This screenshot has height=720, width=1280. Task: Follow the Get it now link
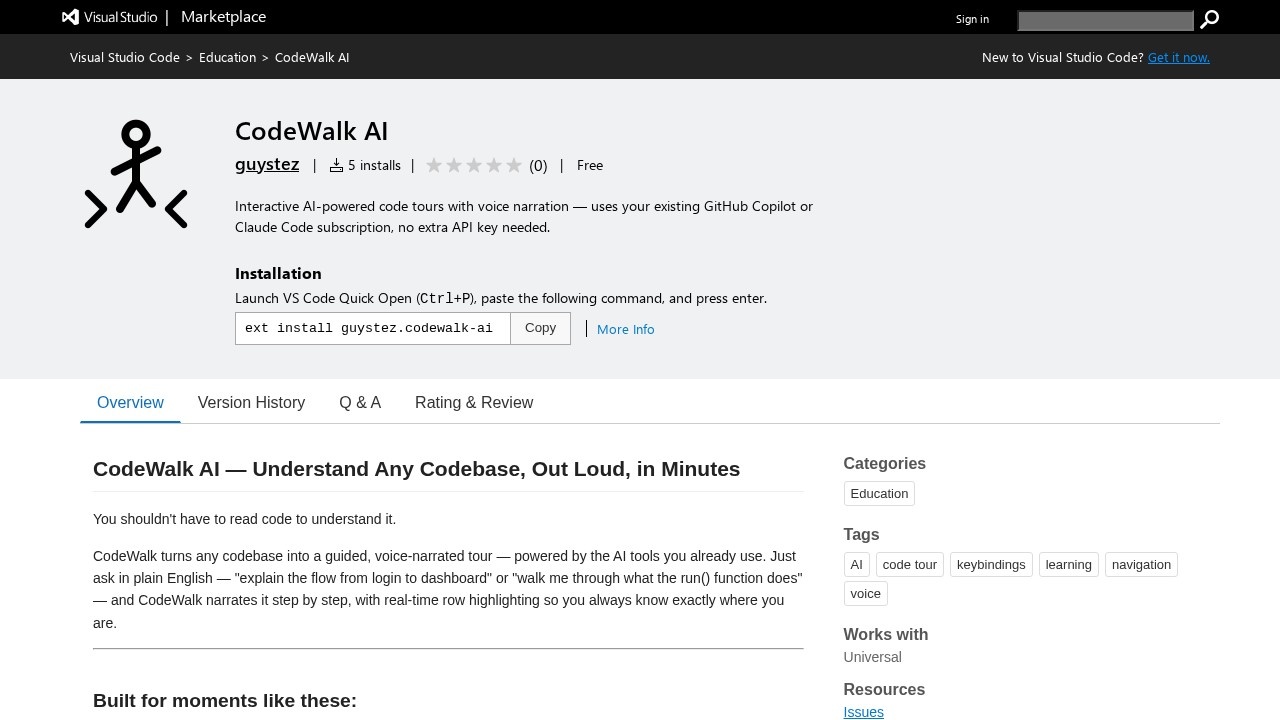pyautogui.click(x=1179, y=57)
